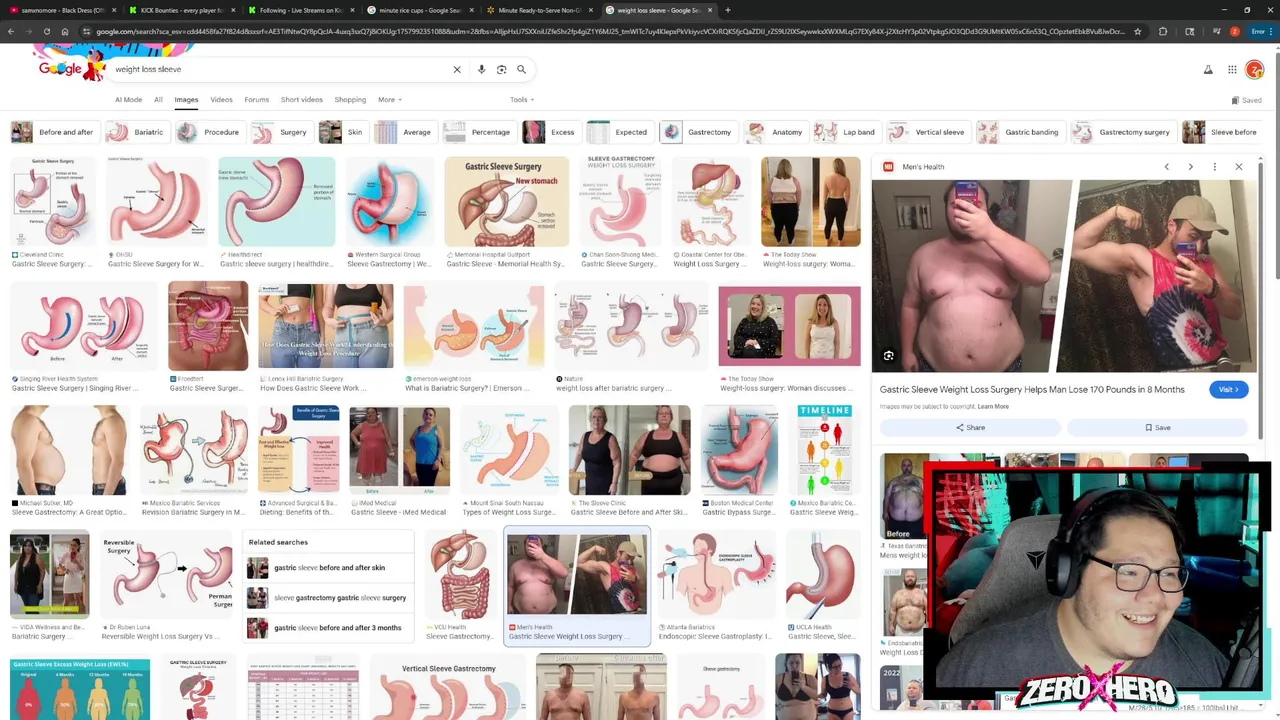Open the Atlanta Bariatrics endoscopic sleeve image
Viewport: 1280px width, 720px height.
pos(716,575)
